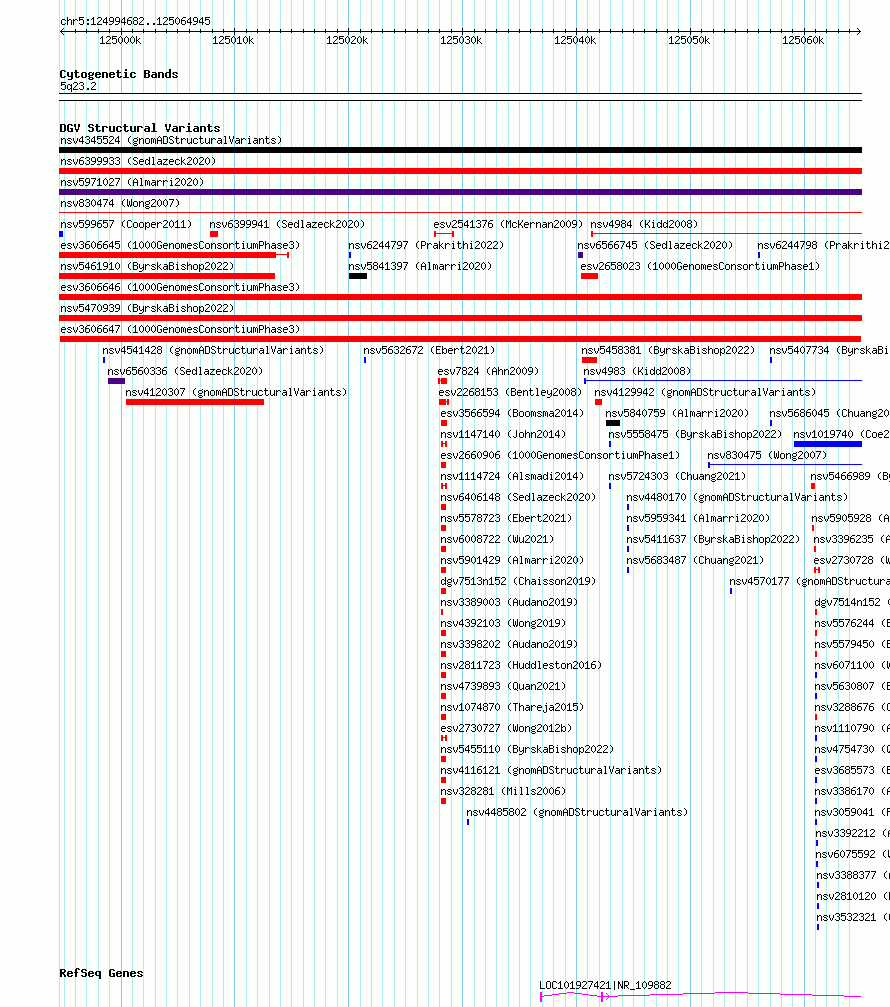
Task: Click the RefSeq Genes track title
Action: 101,973
